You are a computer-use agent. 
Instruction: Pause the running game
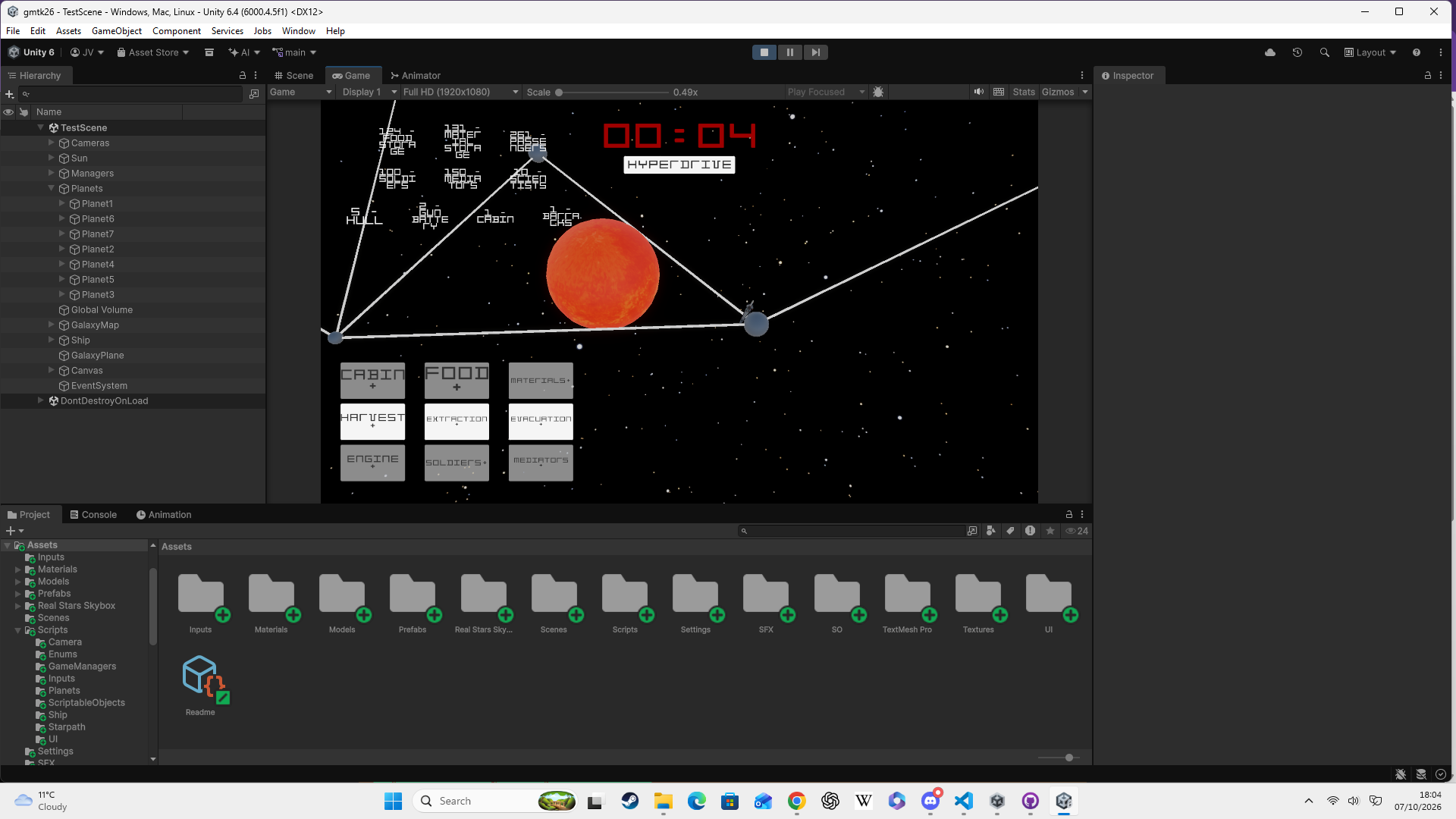[789, 52]
